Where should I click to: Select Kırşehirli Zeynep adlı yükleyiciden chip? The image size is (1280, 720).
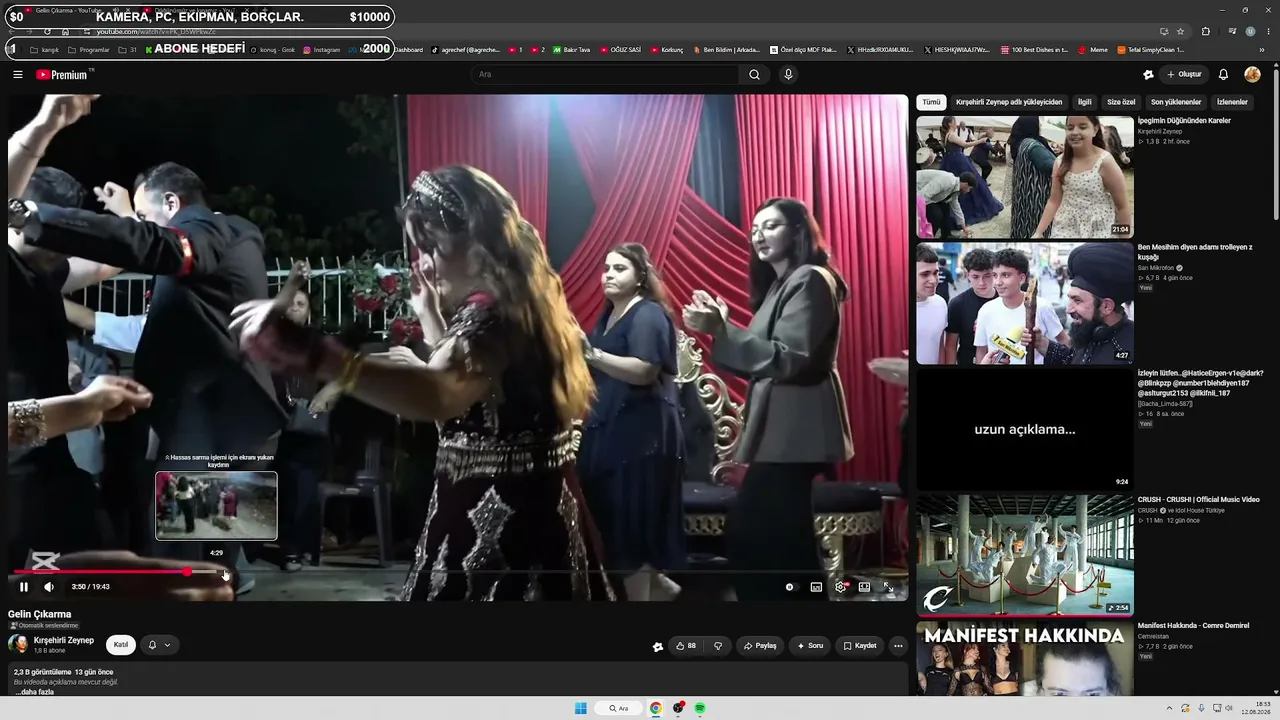coord(1009,102)
